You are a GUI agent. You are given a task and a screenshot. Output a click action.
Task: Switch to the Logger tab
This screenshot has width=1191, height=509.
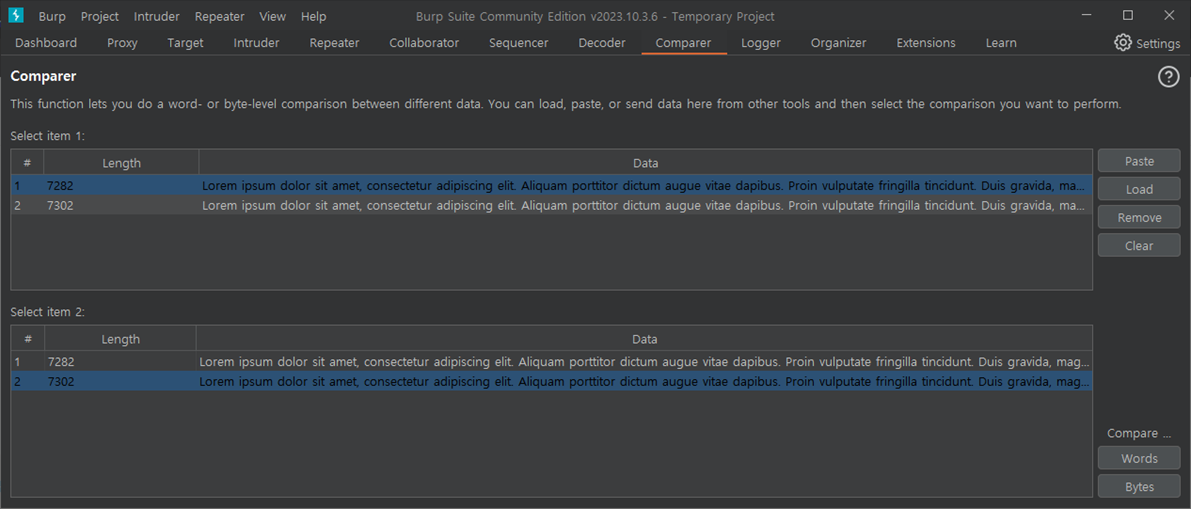pyautogui.click(x=761, y=43)
